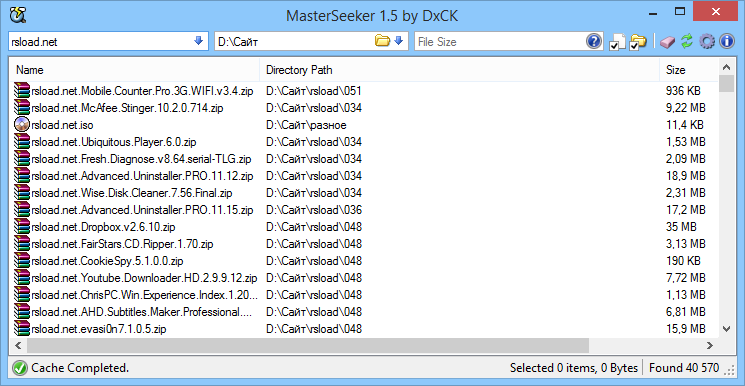This screenshot has width=745, height=386.
Task: Expand the search name history dropdown arrow
Action: 199,41
